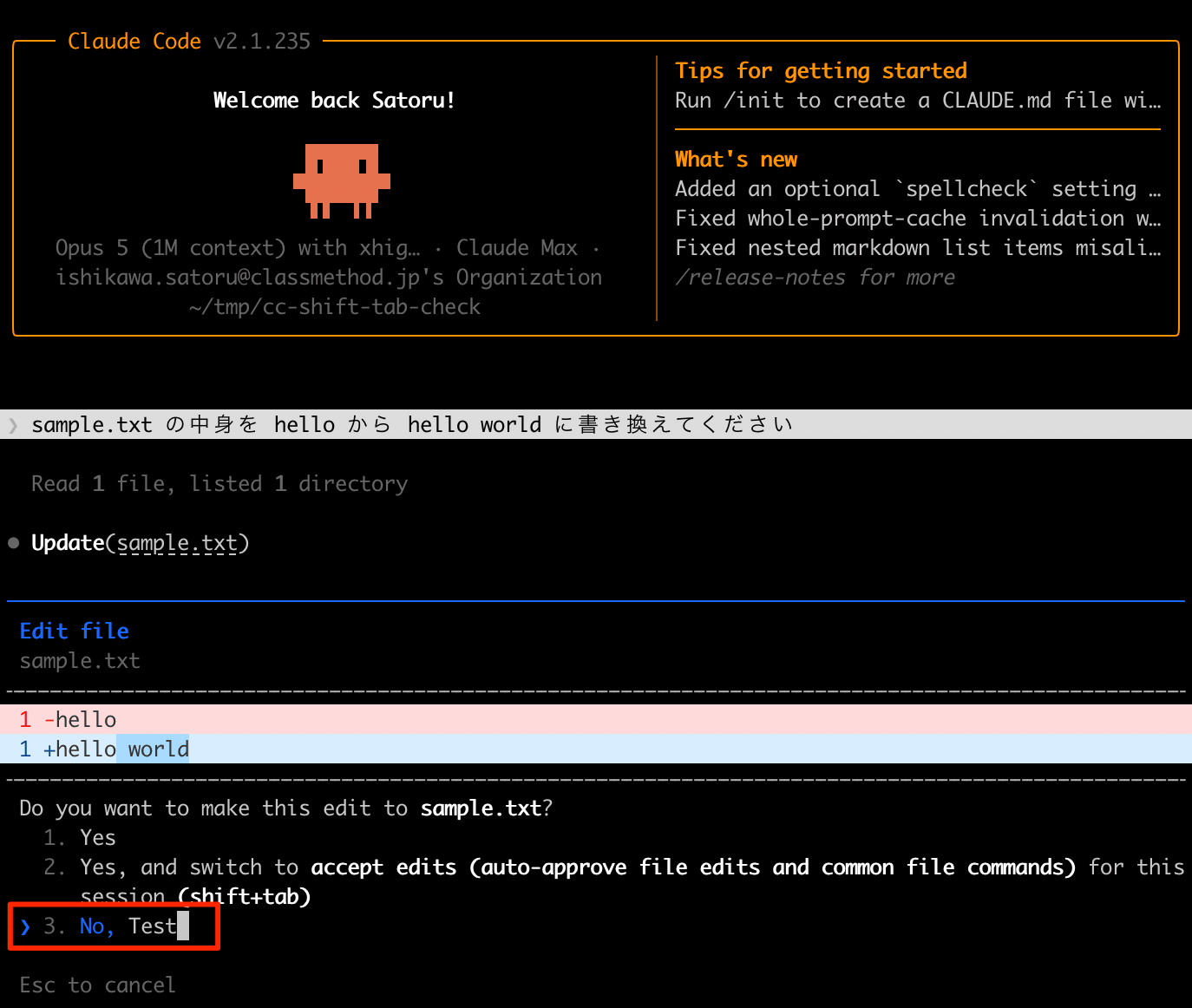The image size is (1192, 1008).
Task: Click "Fixed whole-prompt-cache invalidation" note
Action: pyautogui.click(x=918, y=219)
